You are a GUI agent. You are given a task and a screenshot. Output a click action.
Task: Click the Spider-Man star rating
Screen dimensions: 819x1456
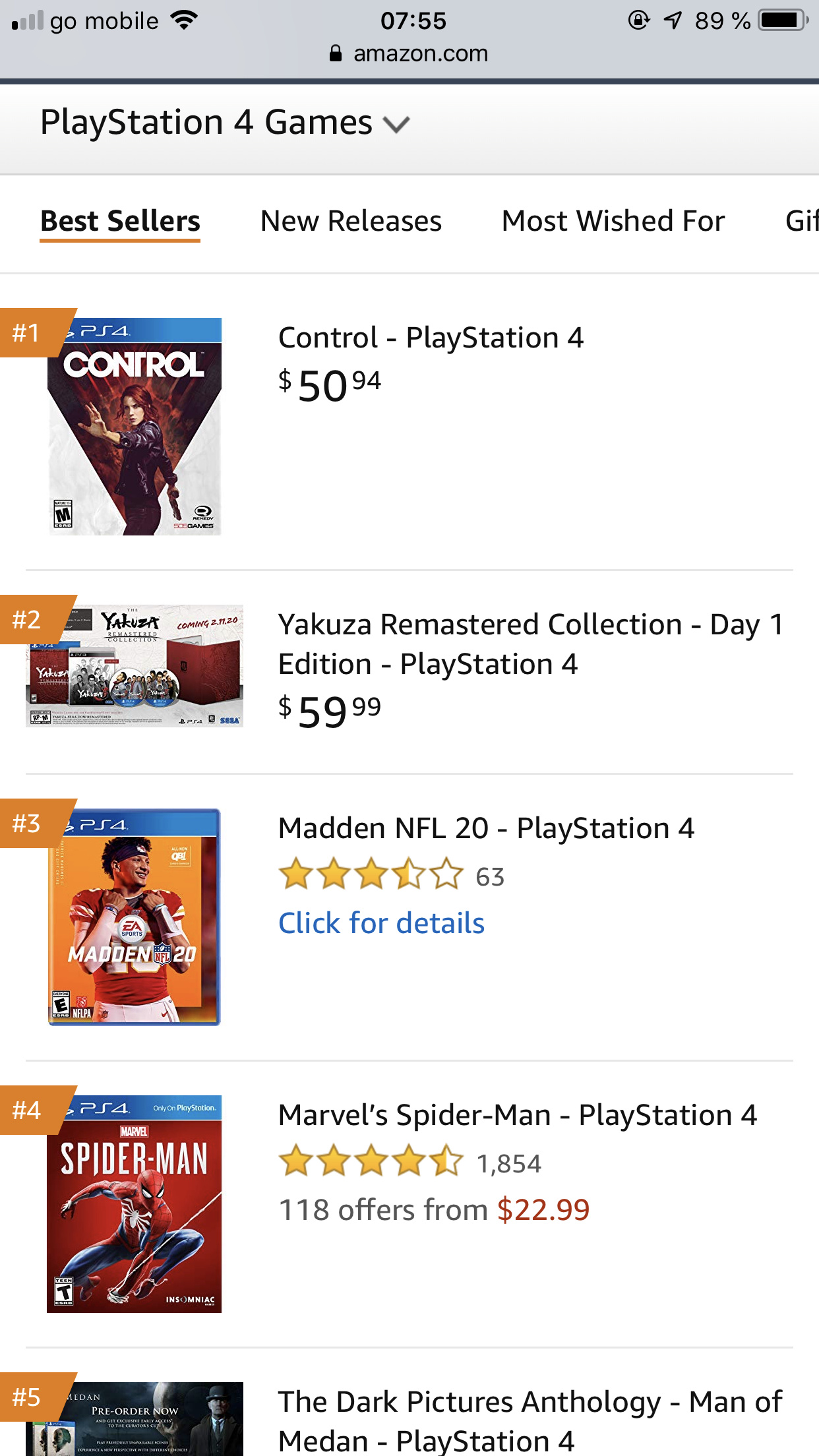(371, 1162)
